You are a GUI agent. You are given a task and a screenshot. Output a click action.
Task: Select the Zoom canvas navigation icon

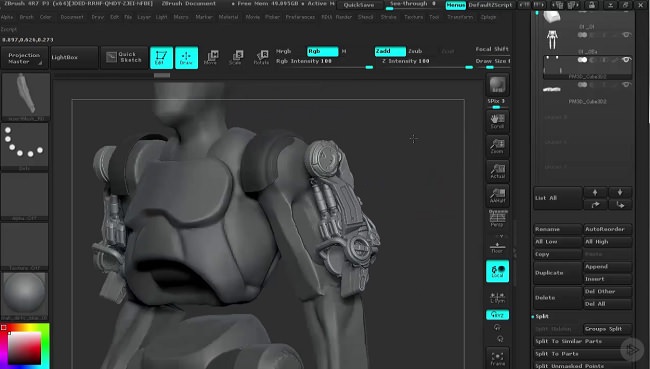(497, 146)
